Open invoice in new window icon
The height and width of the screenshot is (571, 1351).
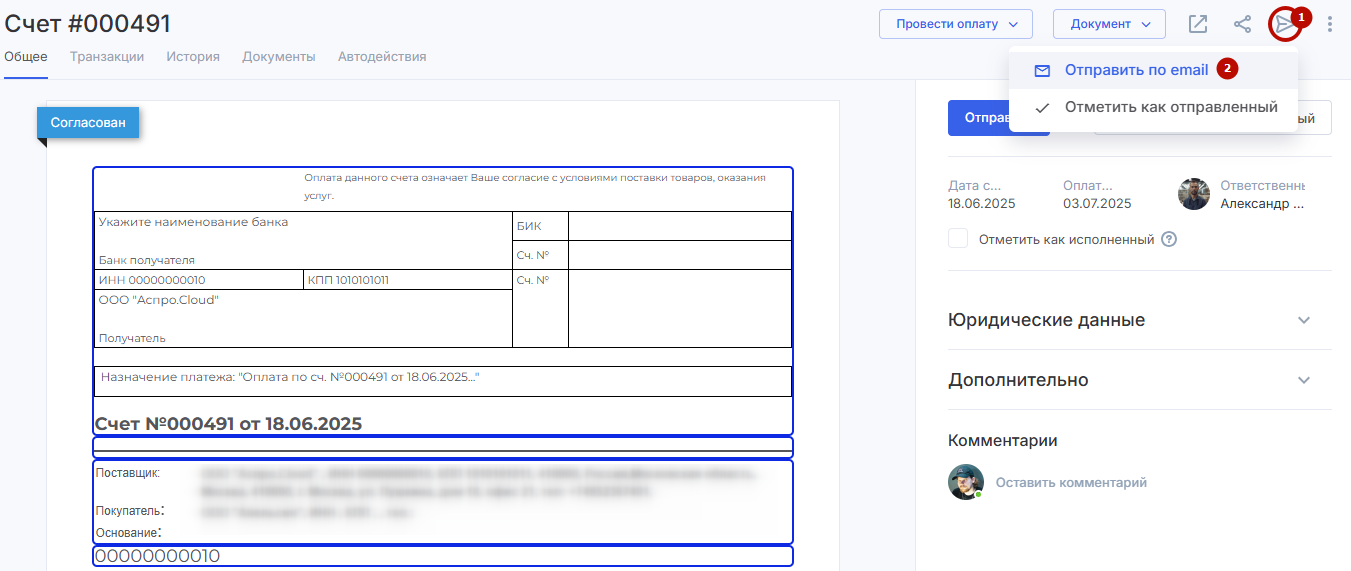1197,24
